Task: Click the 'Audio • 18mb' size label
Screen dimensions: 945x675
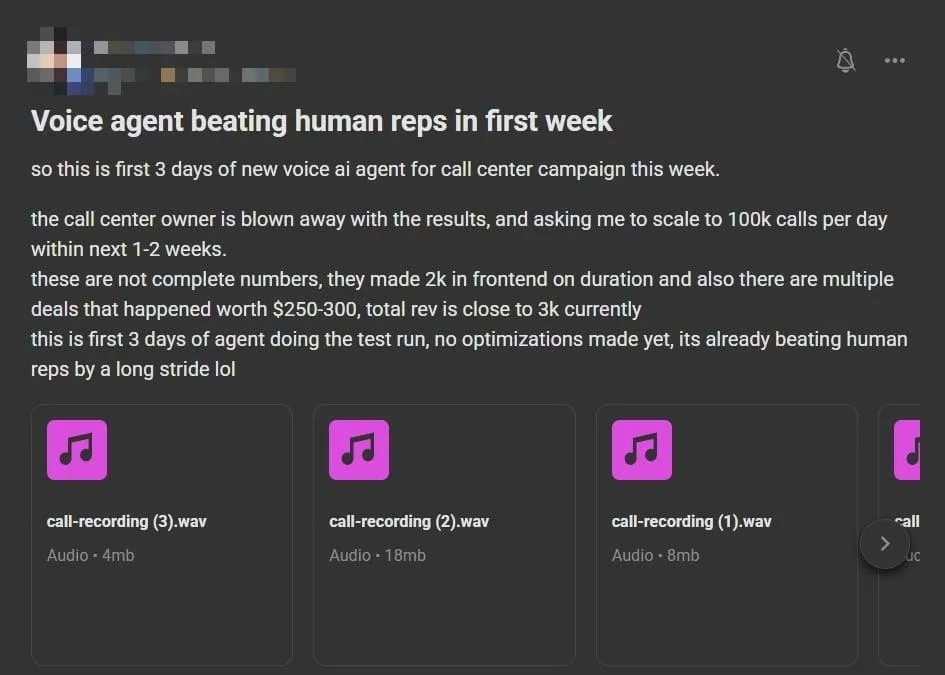Action: pos(377,555)
